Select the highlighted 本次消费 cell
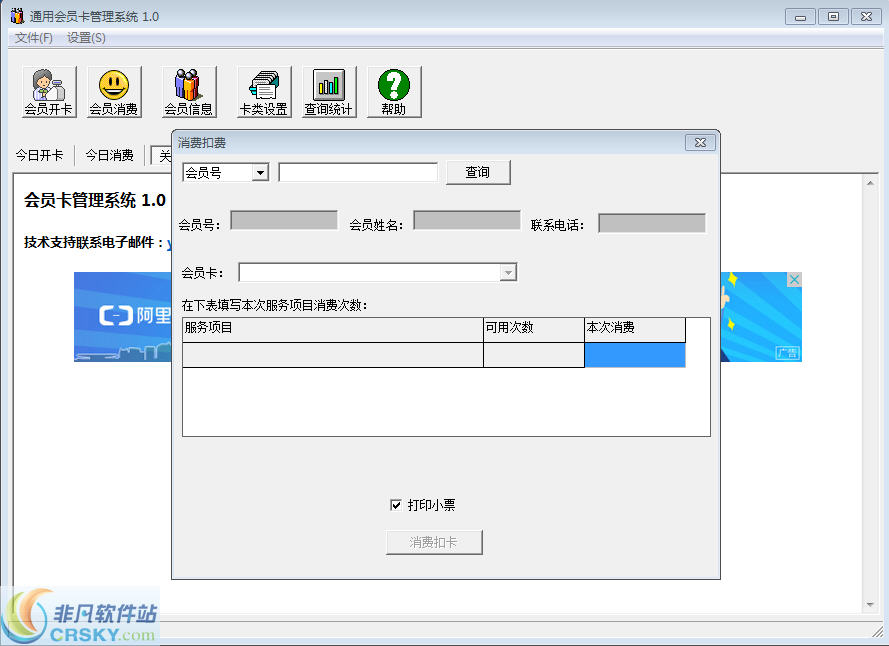Viewport: 889px width, 646px height. tap(635, 355)
